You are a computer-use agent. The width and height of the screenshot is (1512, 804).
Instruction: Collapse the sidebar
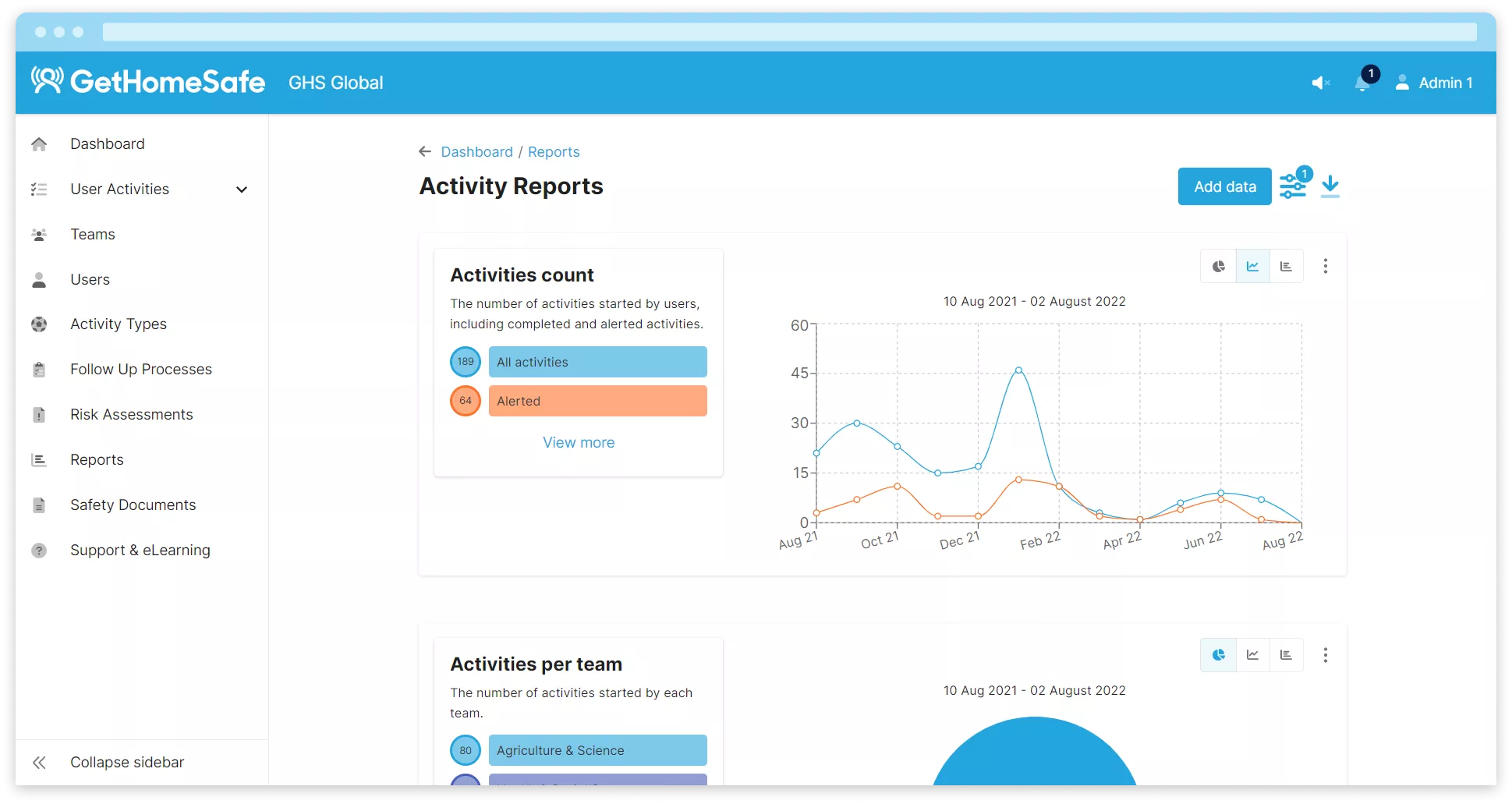click(126, 763)
